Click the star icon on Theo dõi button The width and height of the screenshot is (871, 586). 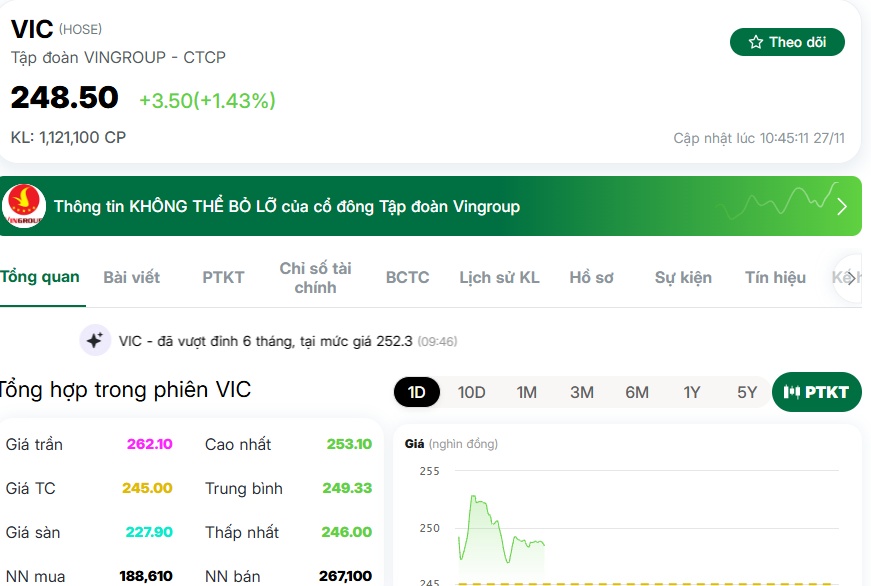(x=755, y=42)
